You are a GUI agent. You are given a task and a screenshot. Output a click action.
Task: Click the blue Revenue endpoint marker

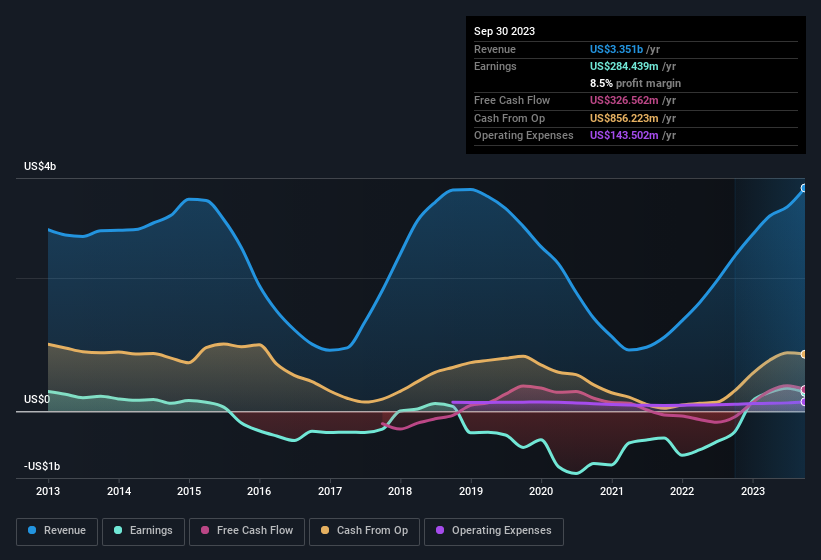tap(804, 188)
